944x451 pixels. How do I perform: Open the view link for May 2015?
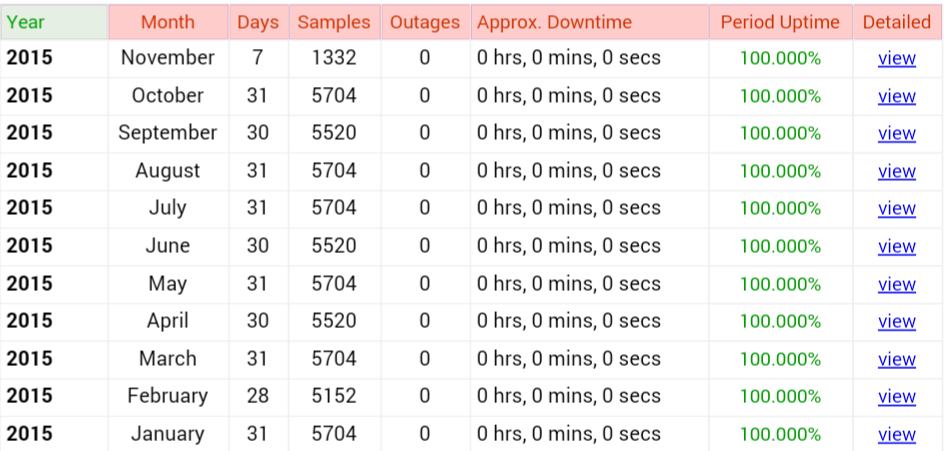(896, 284)
